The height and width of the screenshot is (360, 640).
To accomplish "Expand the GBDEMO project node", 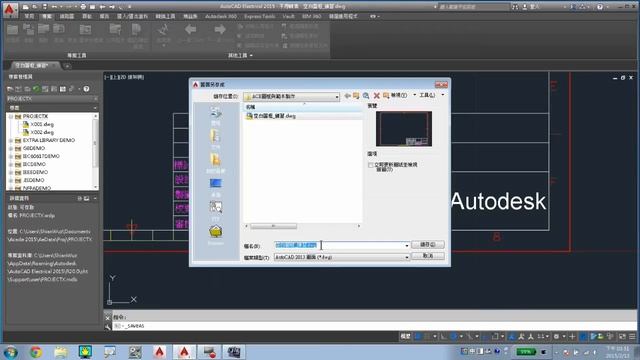I will tap(11, 149).
